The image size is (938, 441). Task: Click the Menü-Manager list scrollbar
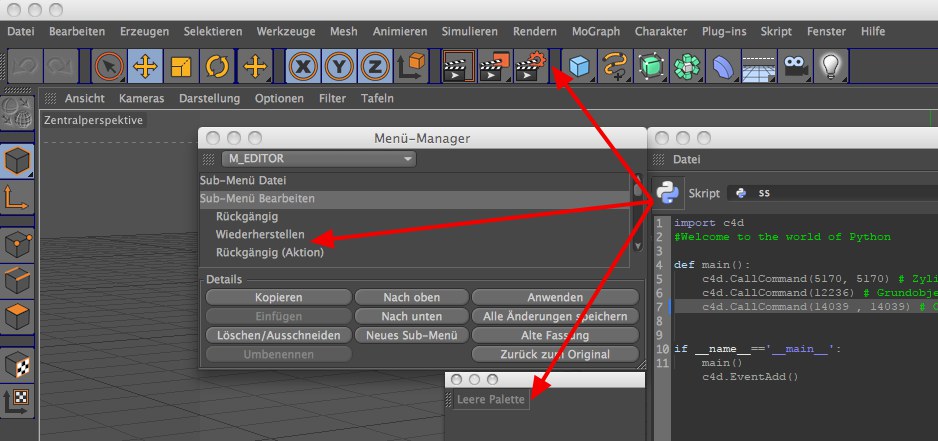(x=636, y=215)
